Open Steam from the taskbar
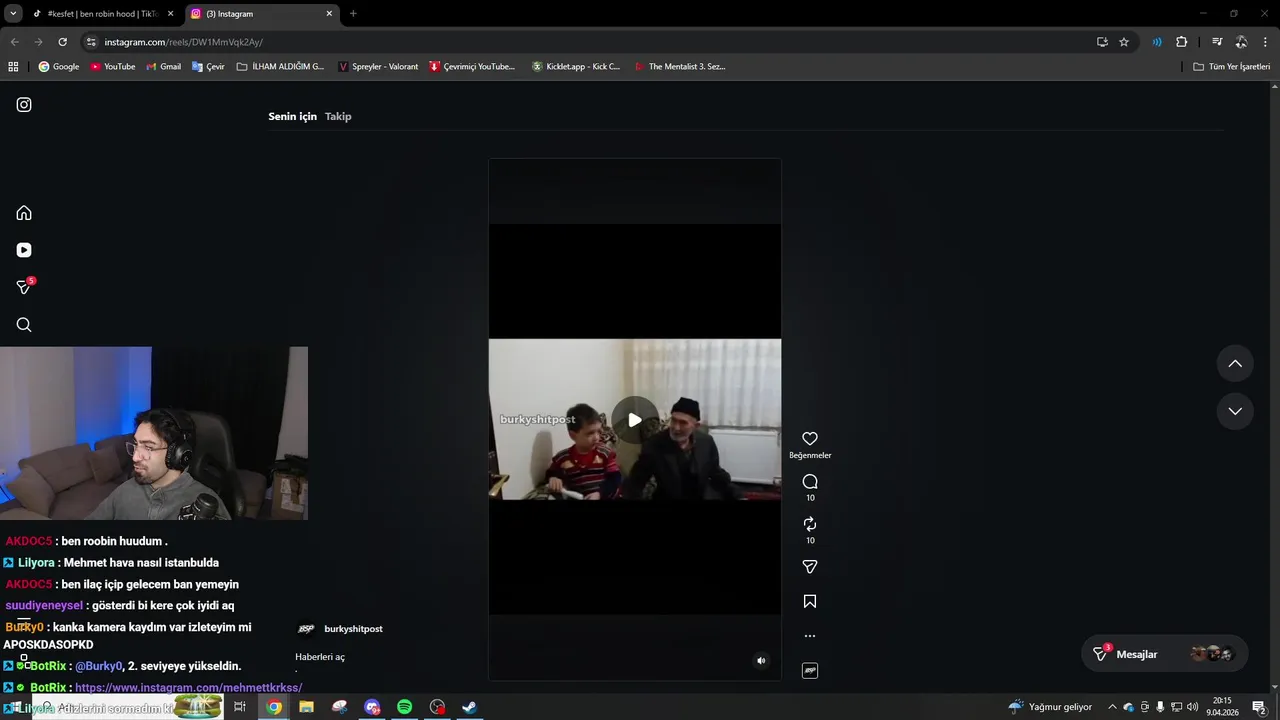1280x720 pixels. 469,707
